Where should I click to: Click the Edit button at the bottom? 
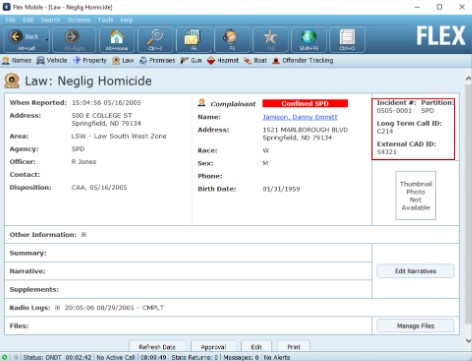click(x=256, y=347)
